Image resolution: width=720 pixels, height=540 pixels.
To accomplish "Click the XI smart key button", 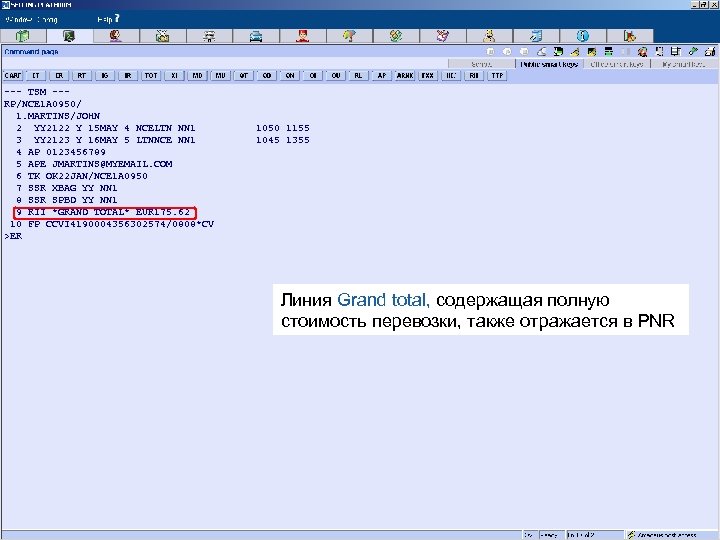I will coord(174,76).
